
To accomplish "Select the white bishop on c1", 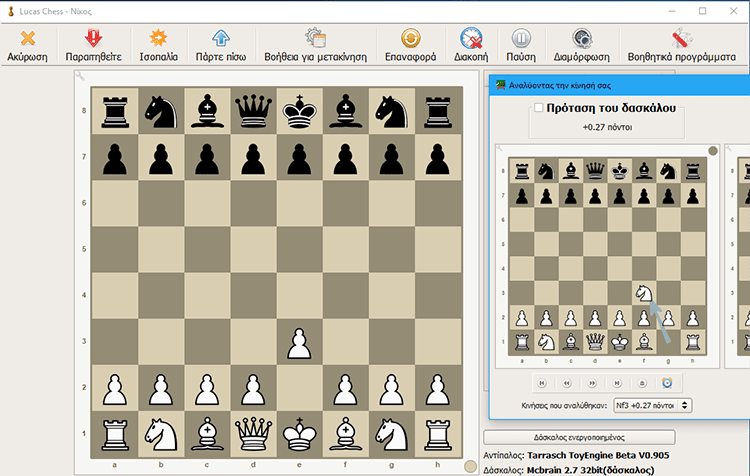I will pos(207,434).
